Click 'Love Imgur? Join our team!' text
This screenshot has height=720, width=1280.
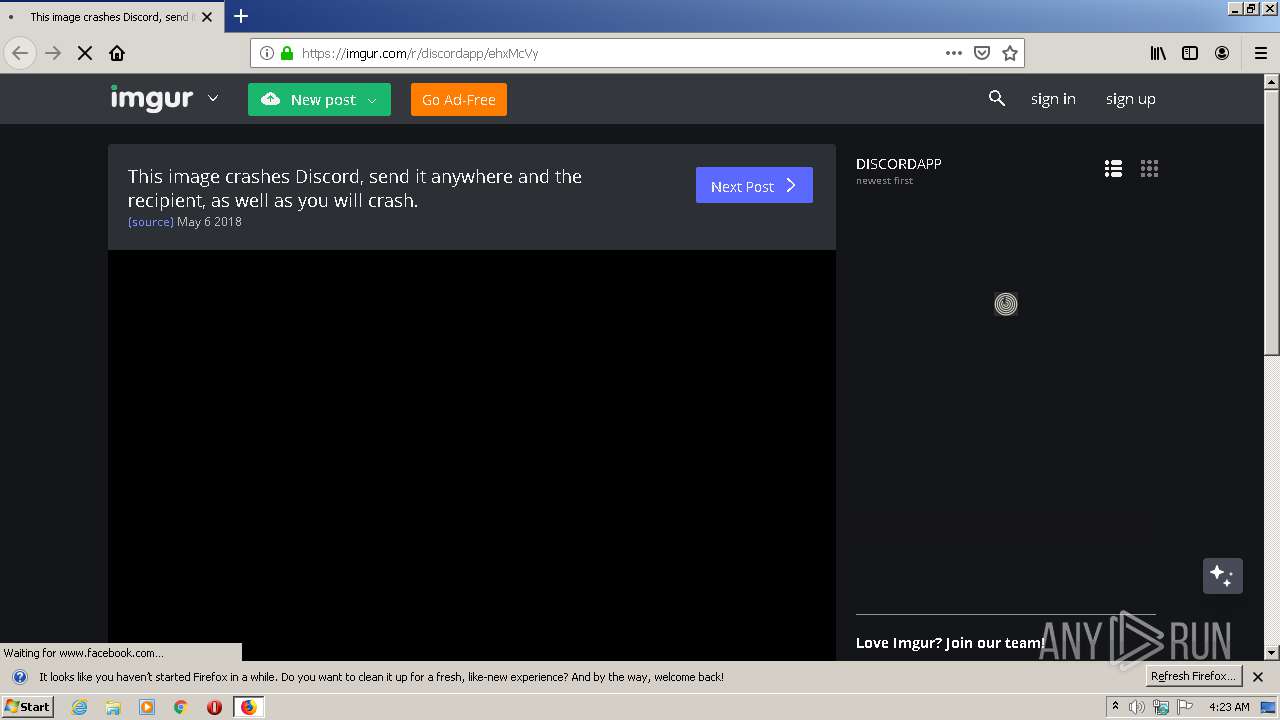pyautogui.click(x=950, y=643)
